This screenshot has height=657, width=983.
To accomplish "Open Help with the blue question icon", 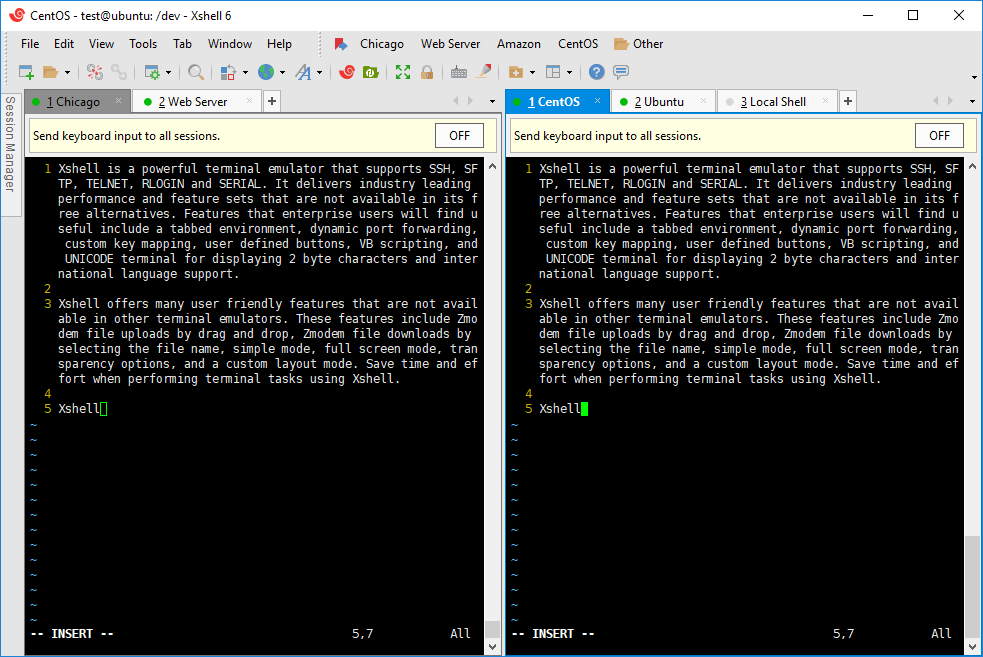I will point(596,72).
